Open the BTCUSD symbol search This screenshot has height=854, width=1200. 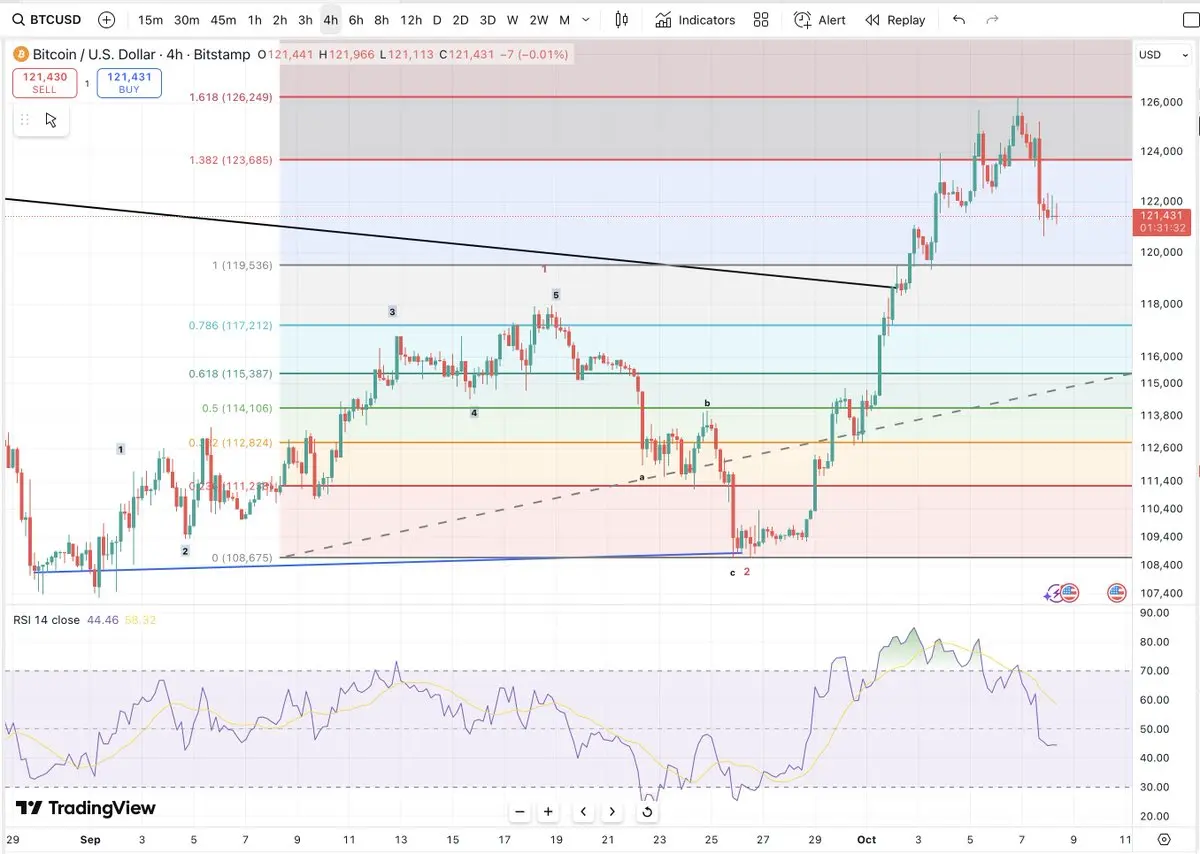click(x=48, y=20)
